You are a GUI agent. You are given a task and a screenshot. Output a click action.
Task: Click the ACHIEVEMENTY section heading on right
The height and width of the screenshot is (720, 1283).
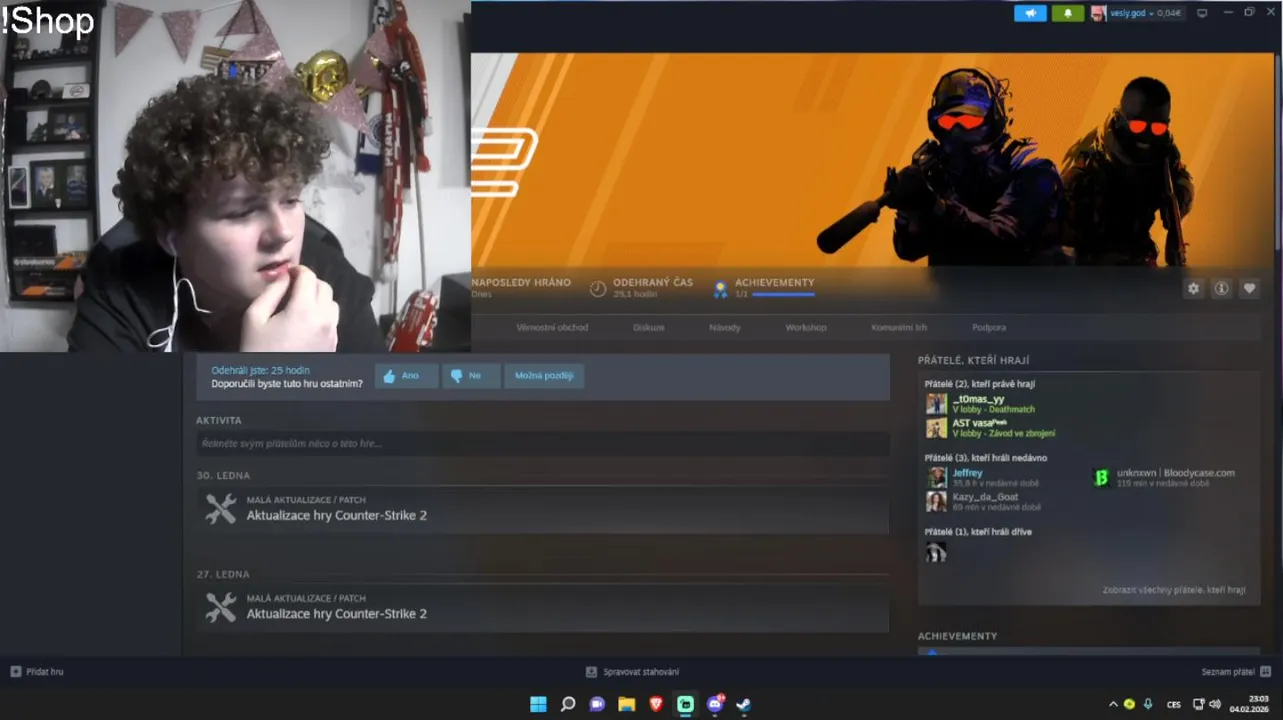[957, 636]
